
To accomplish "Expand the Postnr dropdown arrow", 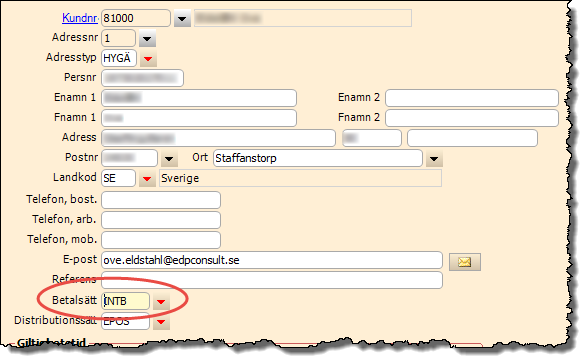I will click(169, 159).
